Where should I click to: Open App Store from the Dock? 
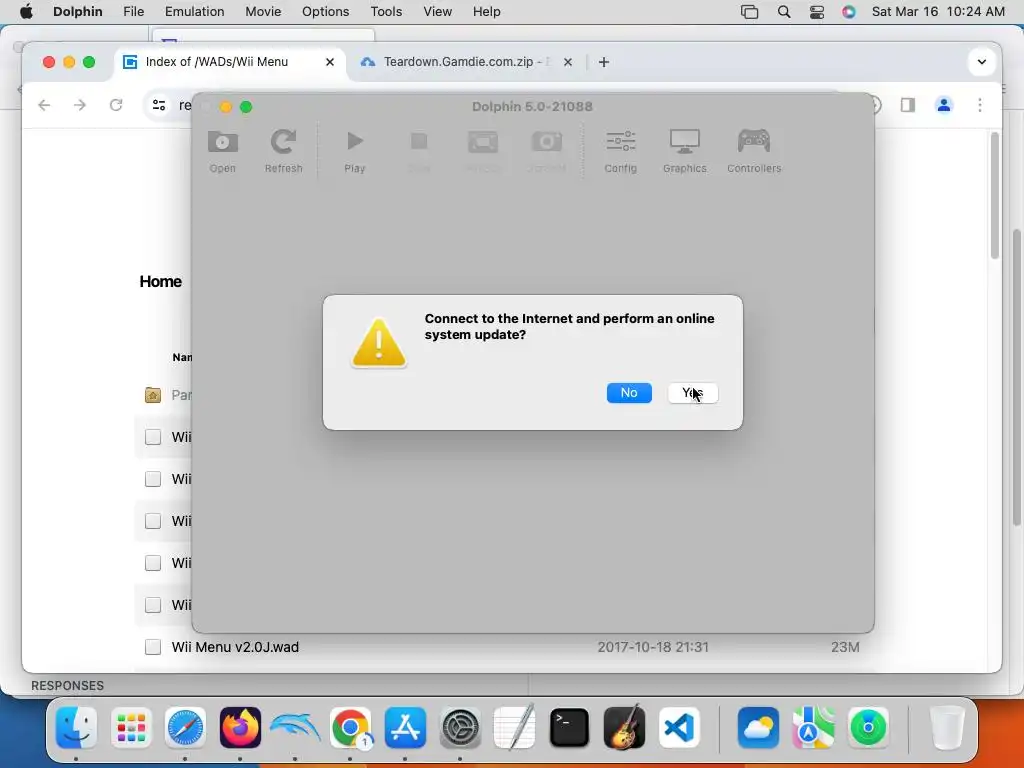pyautogui.click(x=405, y=728)
